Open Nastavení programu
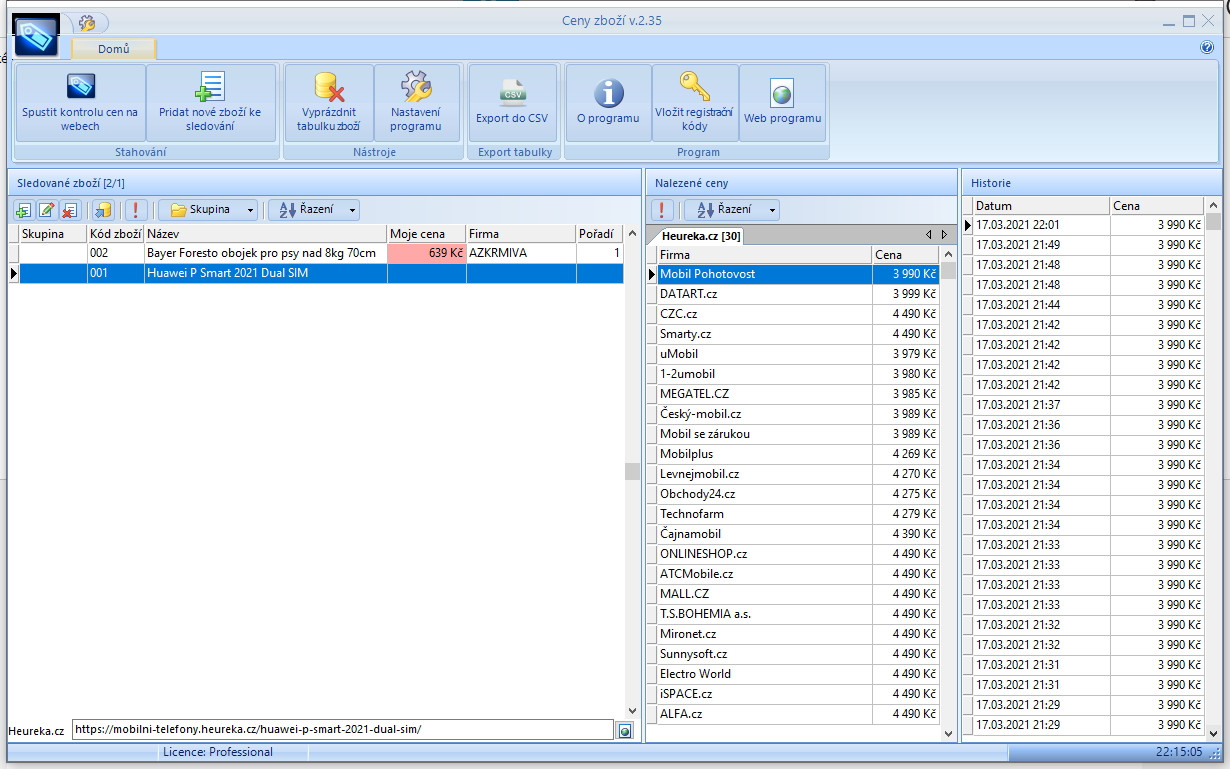 tap(416, 103)
